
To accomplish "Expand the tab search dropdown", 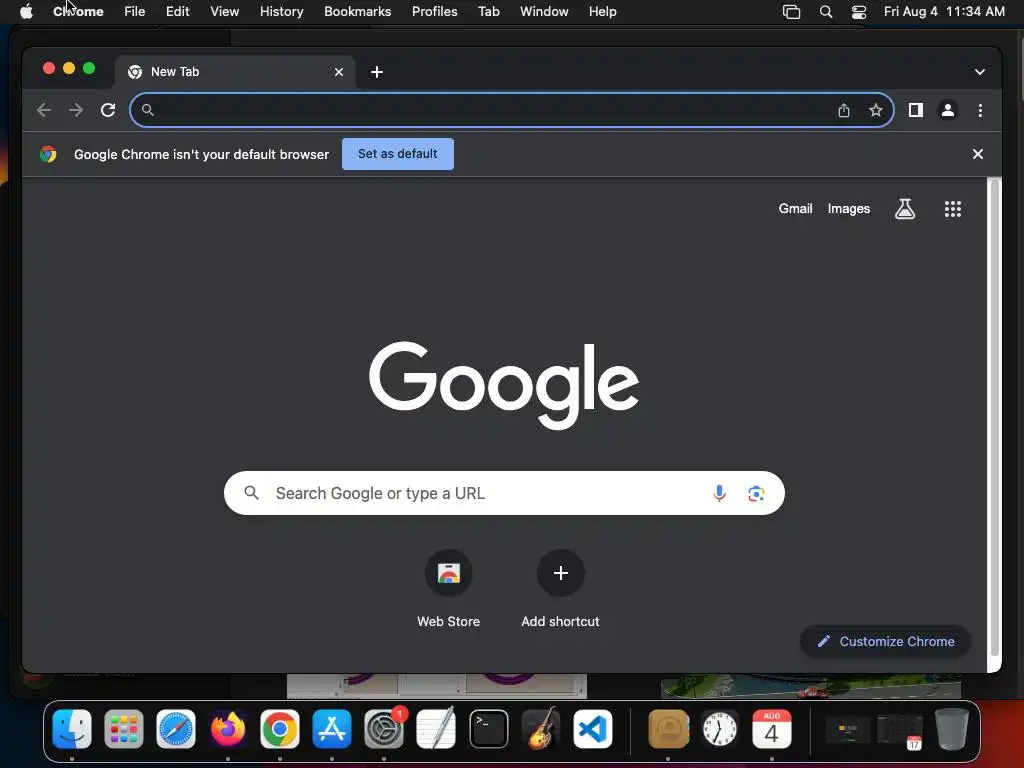I will tap(980, 72).
